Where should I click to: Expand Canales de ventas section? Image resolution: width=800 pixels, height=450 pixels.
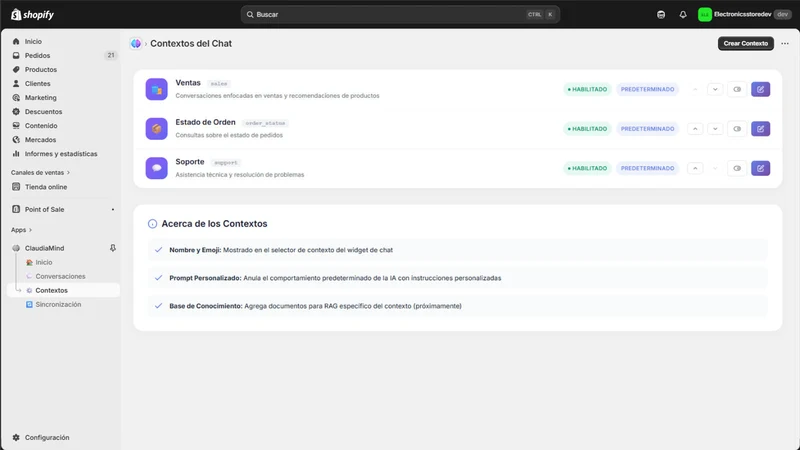(40, 172)
